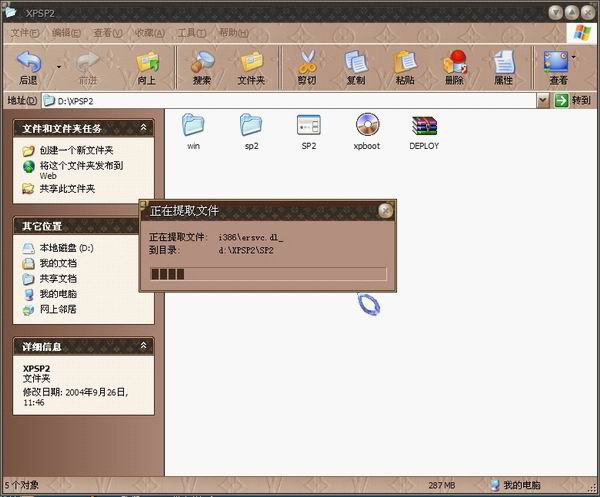Toggle the Folders (文件夹) pane button
The width and height of the screenshot is (600, 497).
(x=251, y=68)
